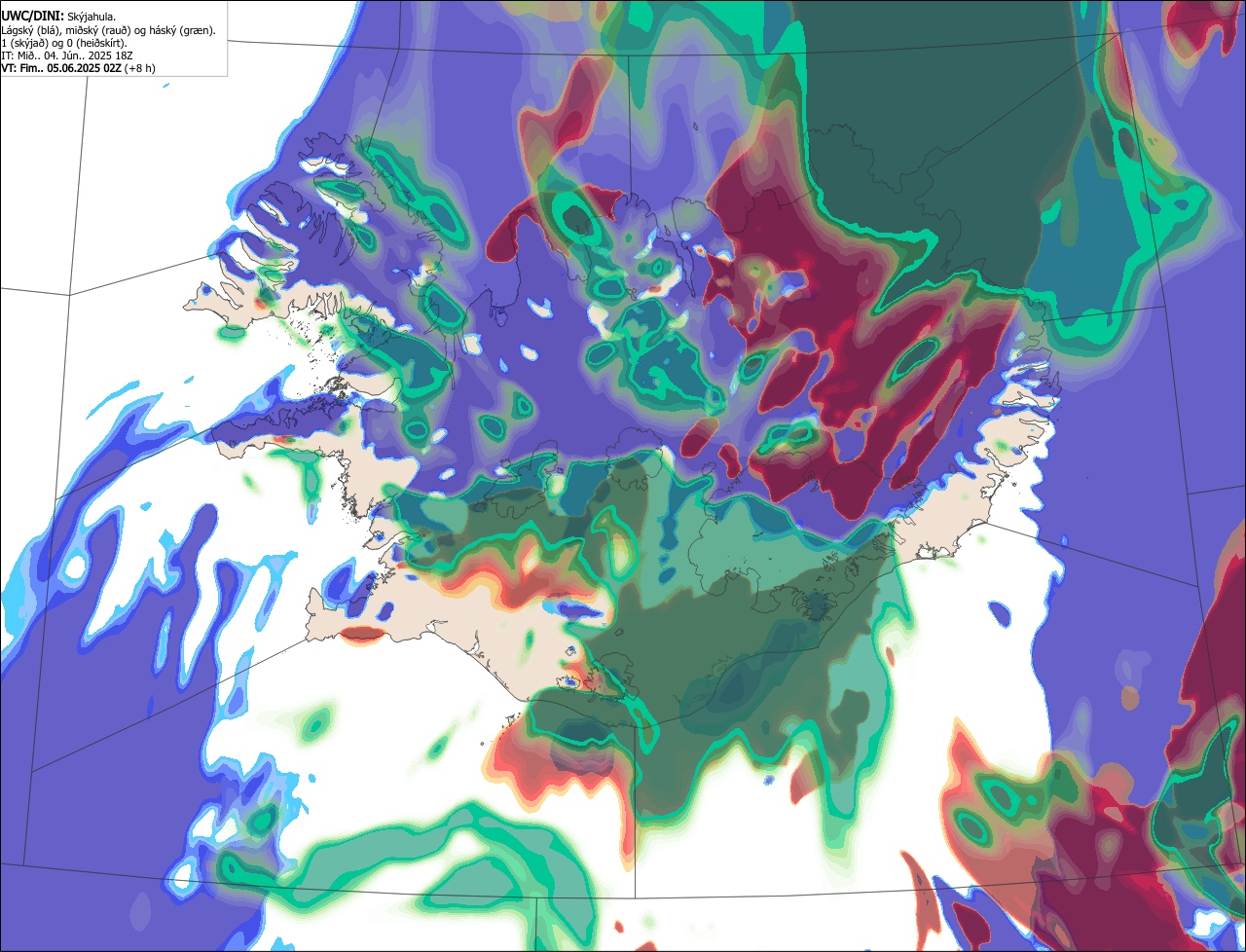Click the "Lágský (blá), miðský (rauð)" legend line
Screen dimensions: 1246x952
pos(109,30)
